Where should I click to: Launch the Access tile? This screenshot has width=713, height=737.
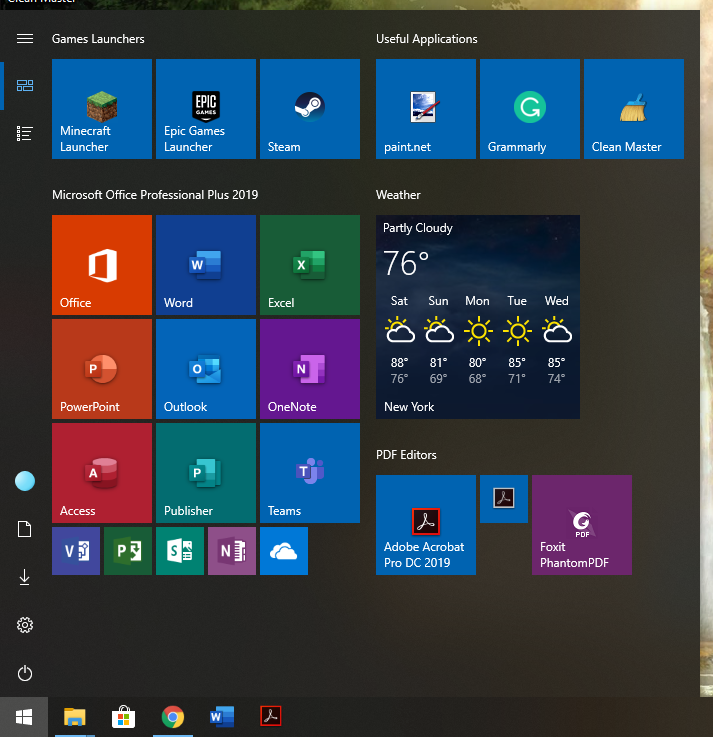102,473
